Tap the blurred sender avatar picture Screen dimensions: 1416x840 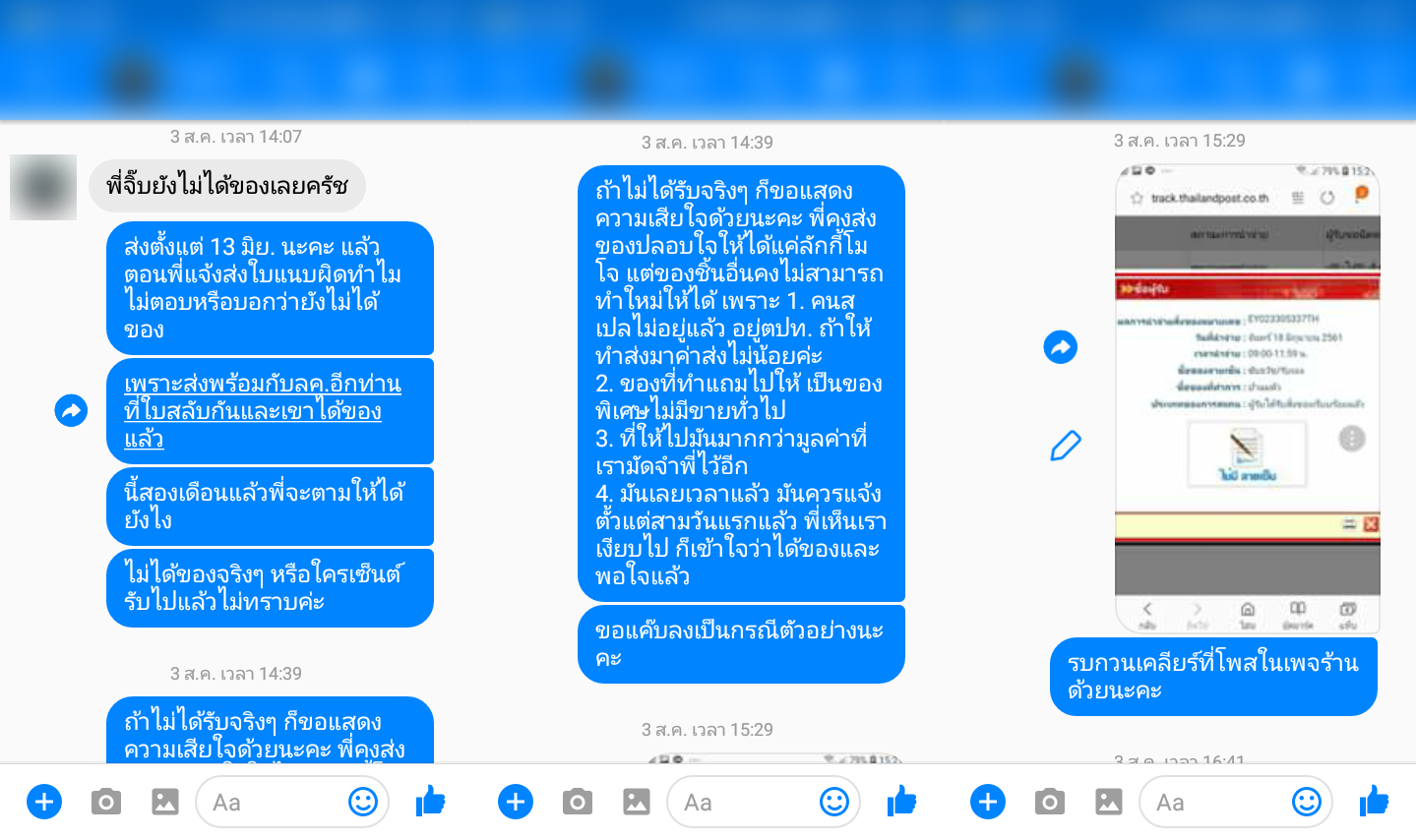pyautogui.click(x=43, y=187)
